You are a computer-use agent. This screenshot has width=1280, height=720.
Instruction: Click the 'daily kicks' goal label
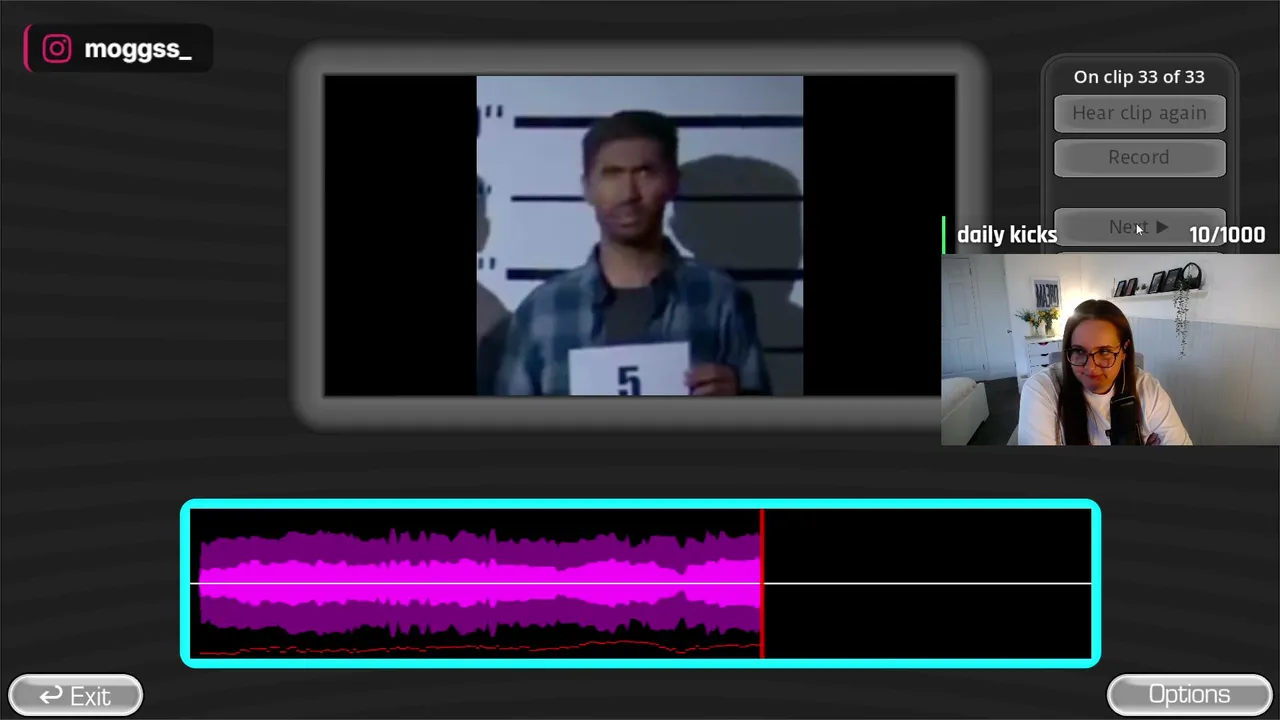1007,235
